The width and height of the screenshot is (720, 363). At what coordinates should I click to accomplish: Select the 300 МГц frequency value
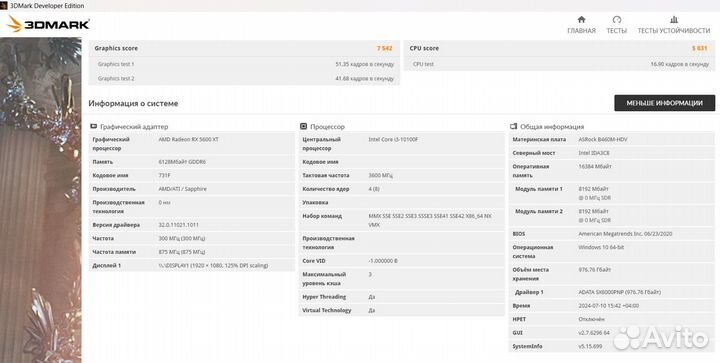(x=181, y=239)
